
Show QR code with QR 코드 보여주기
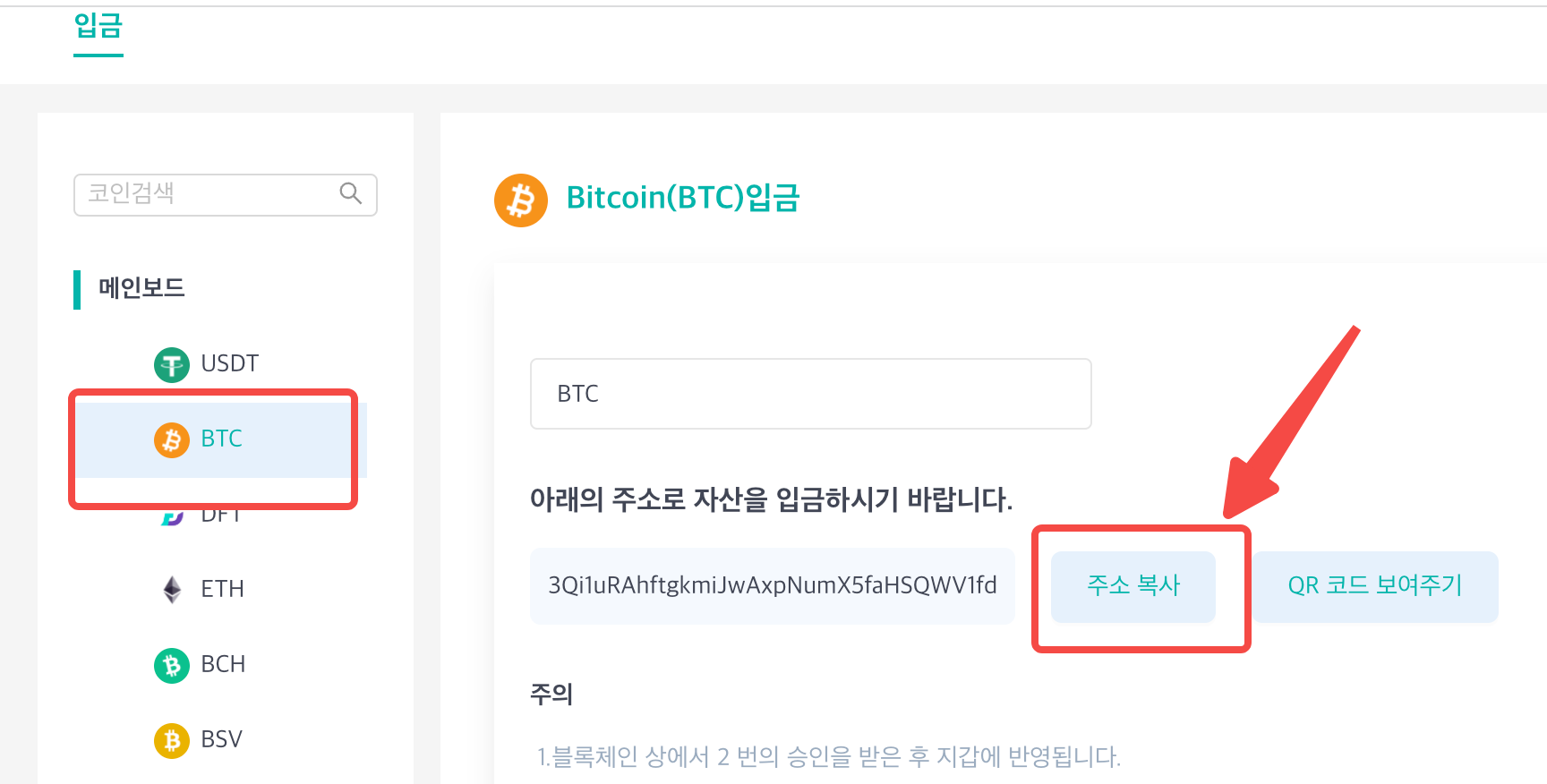(1375, 586)
